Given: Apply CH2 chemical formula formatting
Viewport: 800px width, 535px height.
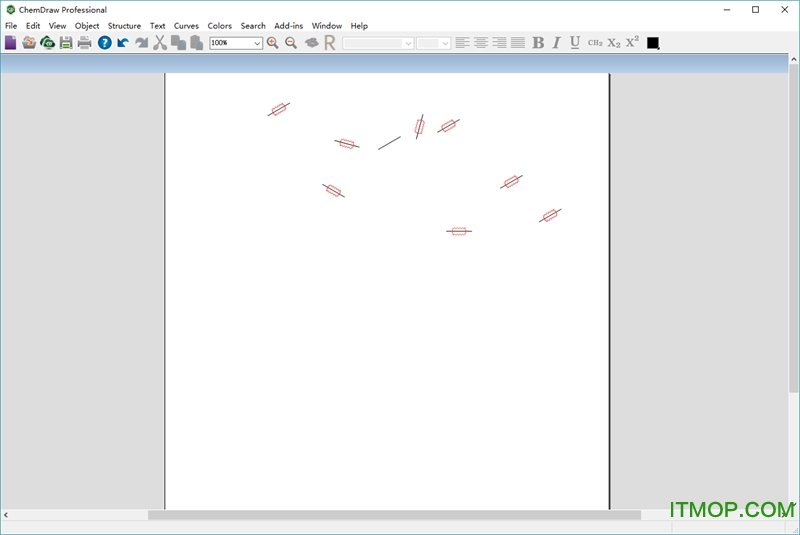Looking at the screenshot, I should (595, 43).
